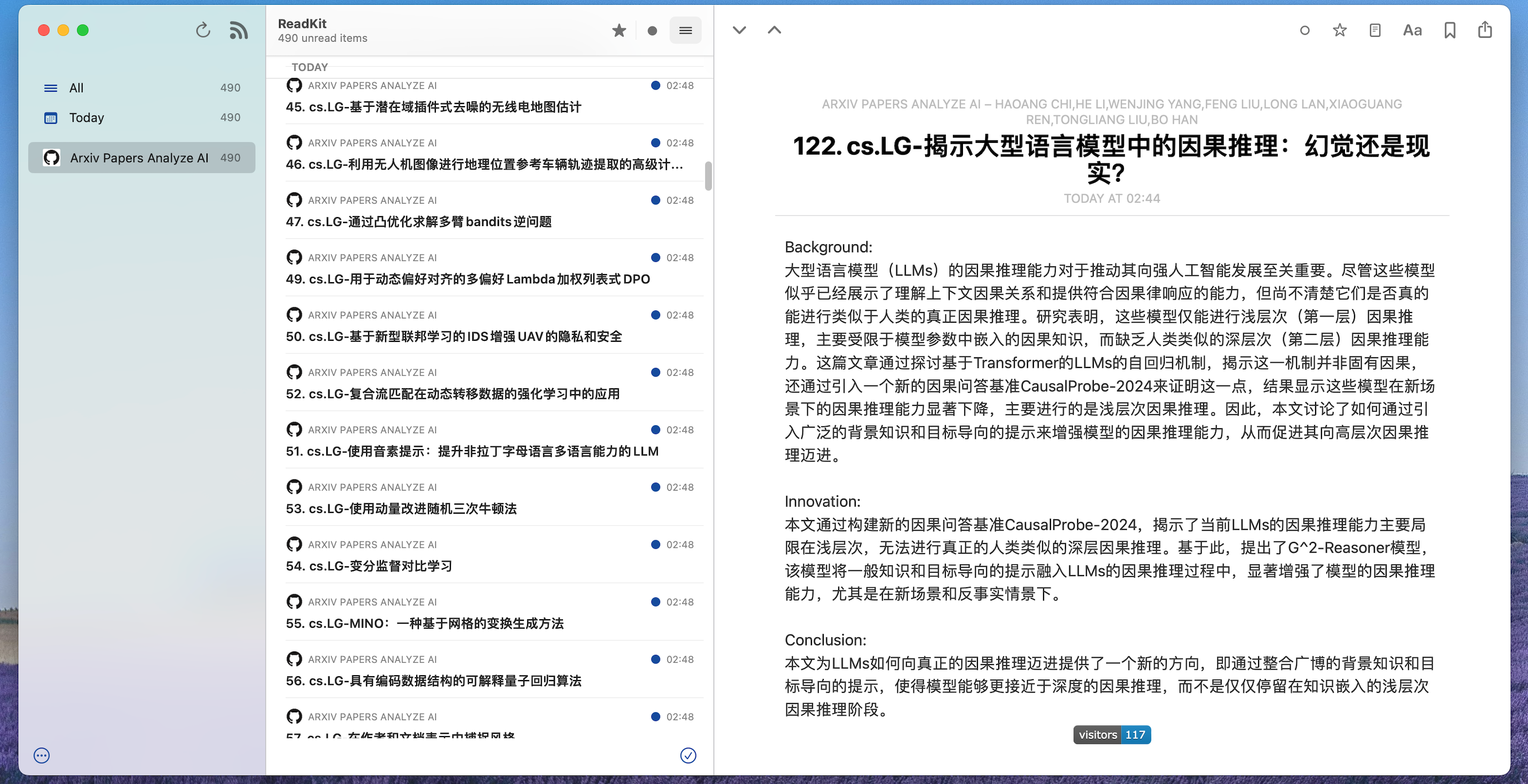The height and width of the screenshot is (784, 1528).
Task: Filter list by starred items
Action: click(619, 31)
